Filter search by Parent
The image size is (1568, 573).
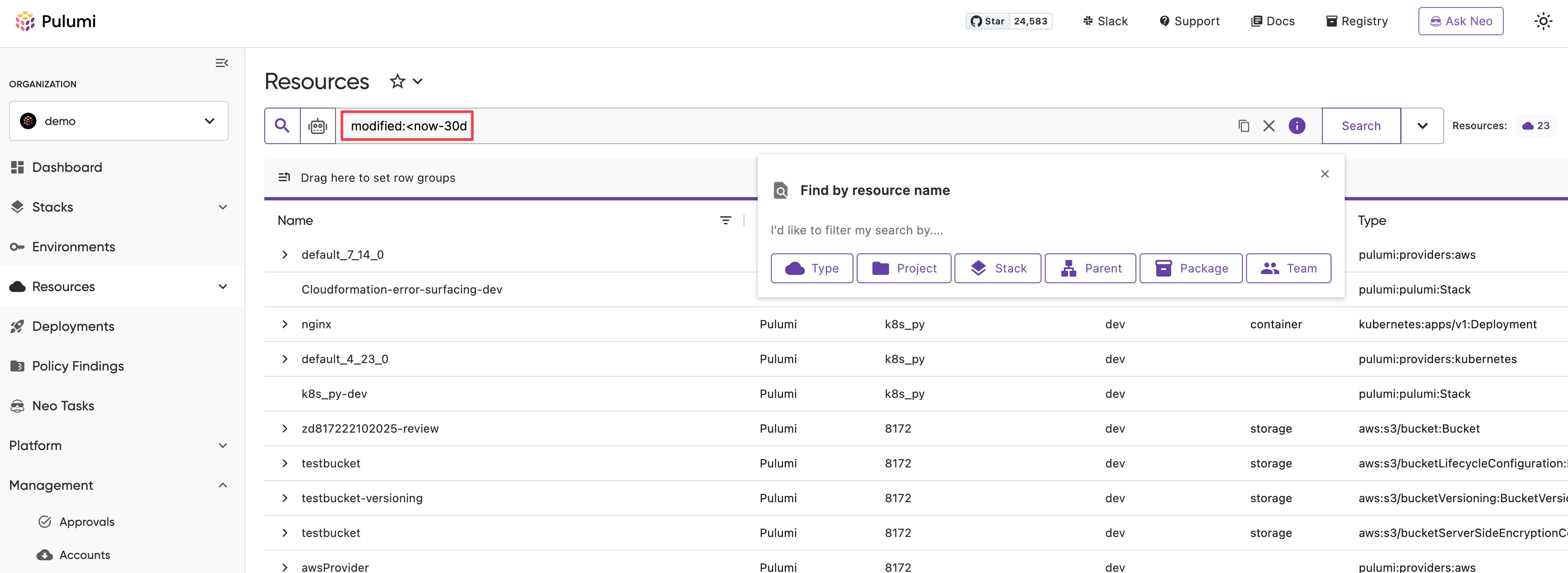point(1090,268)
